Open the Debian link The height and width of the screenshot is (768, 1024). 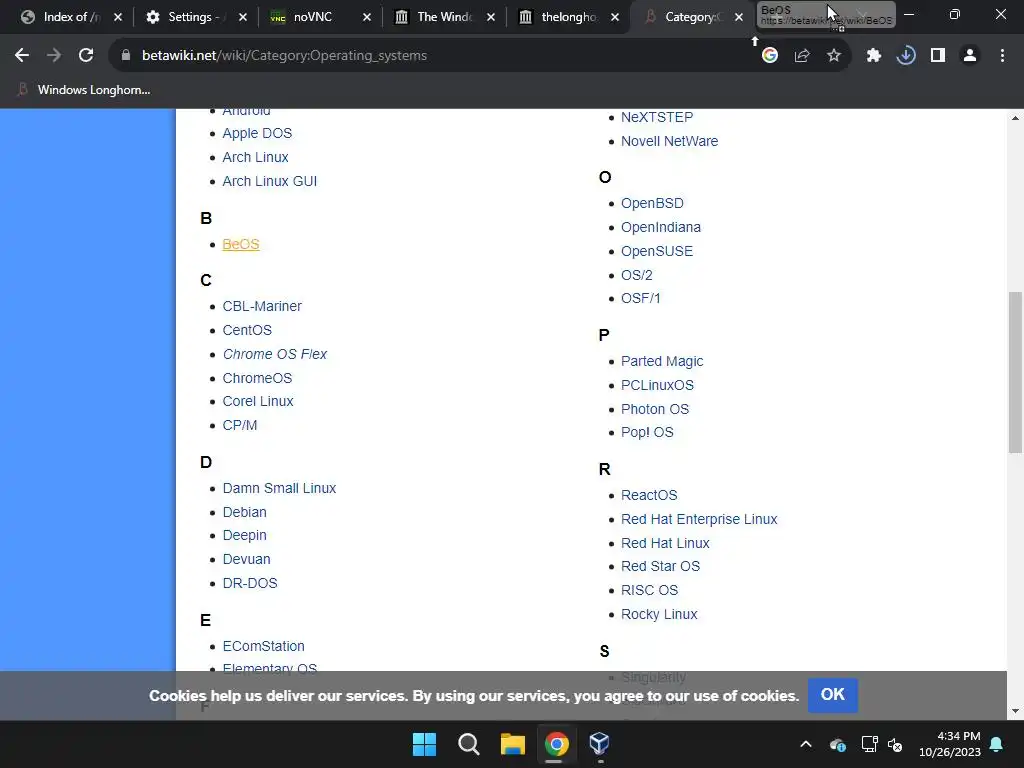244,512
